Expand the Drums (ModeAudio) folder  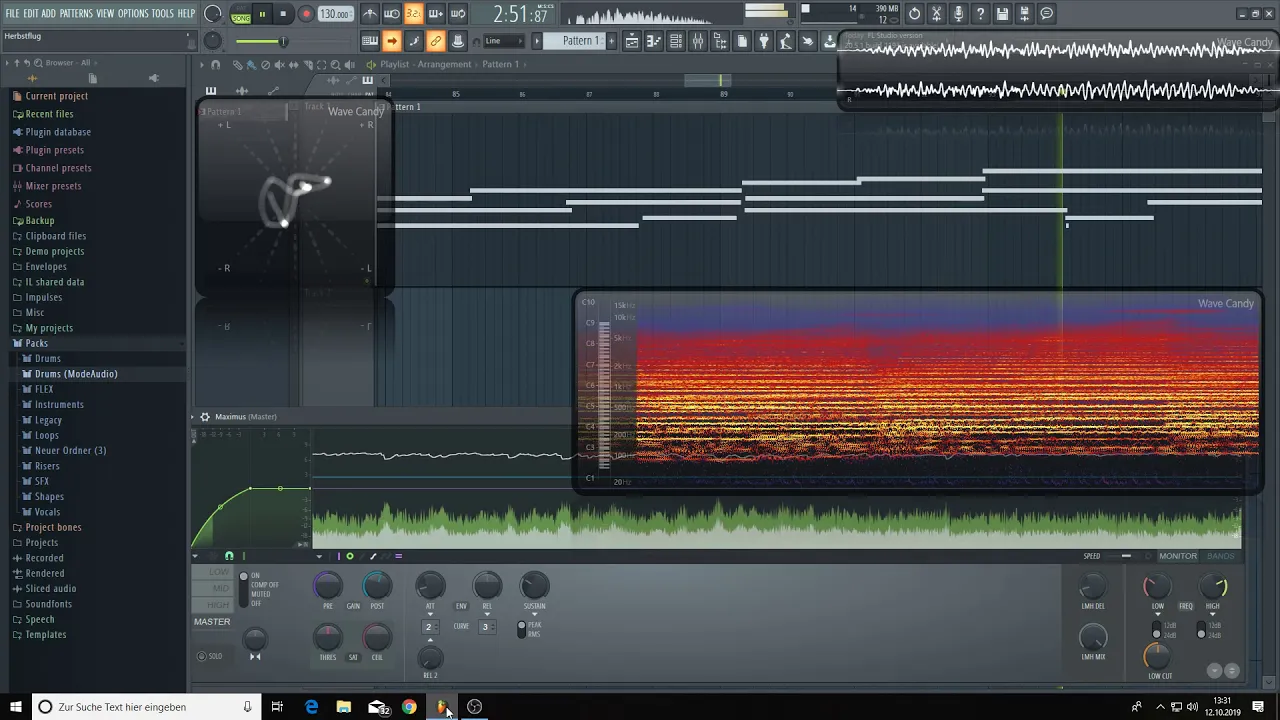pyautogui.click(x=76, y=374)
